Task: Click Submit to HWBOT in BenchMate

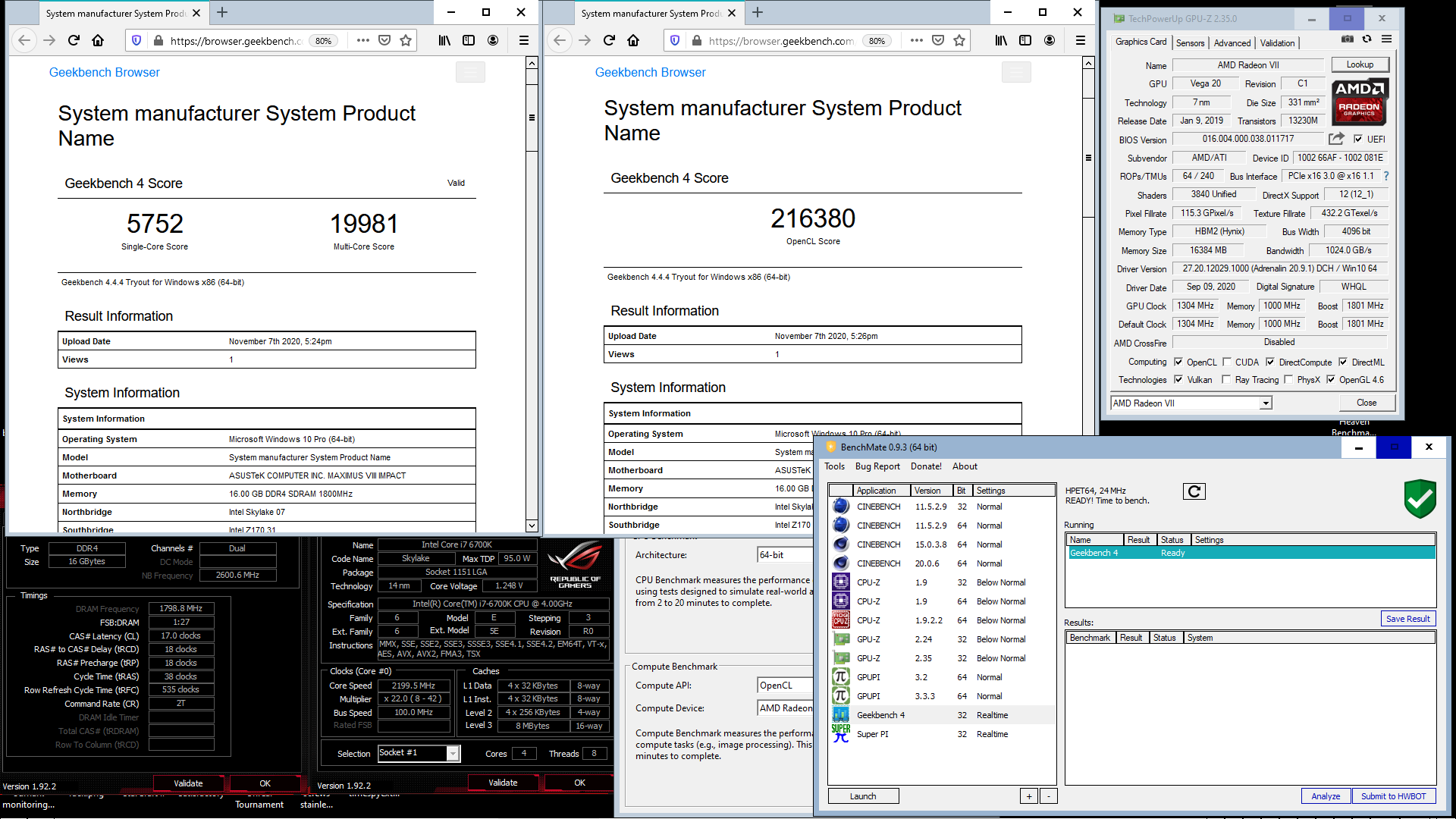Action: 1393,796
